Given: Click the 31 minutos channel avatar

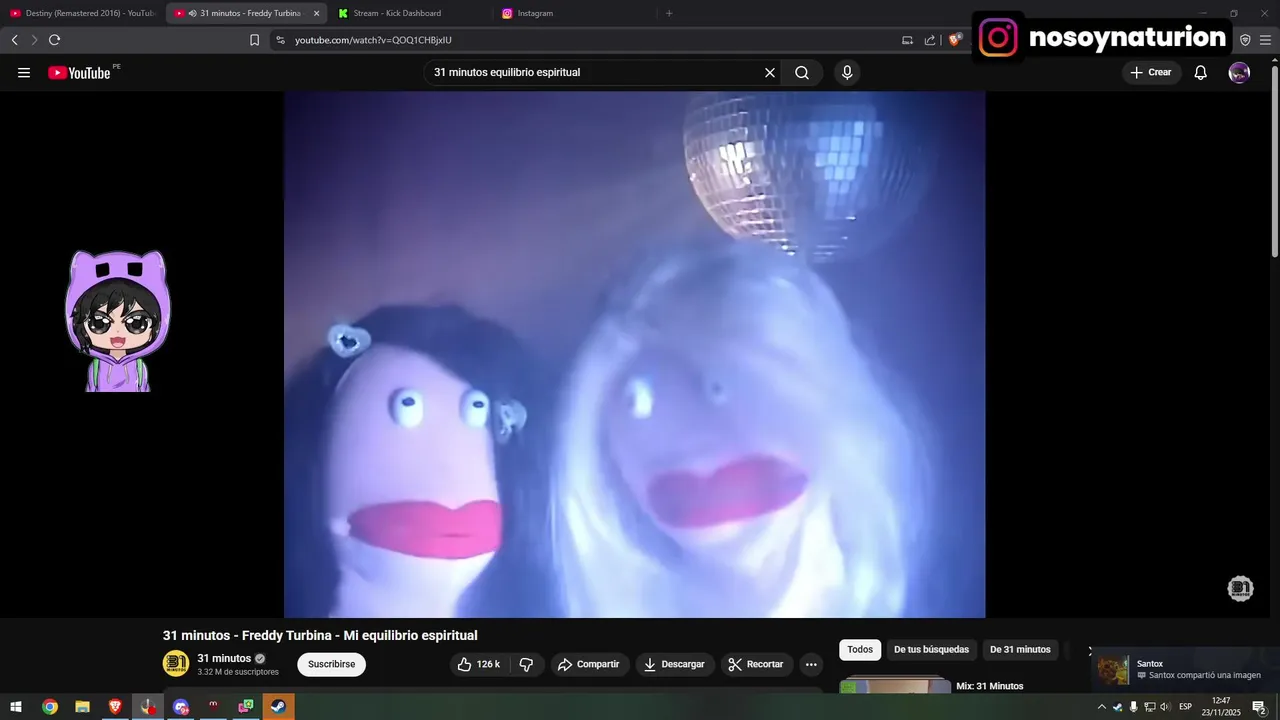Looking at the screenshot, I should pyautogui.click(x=176, y=664).
